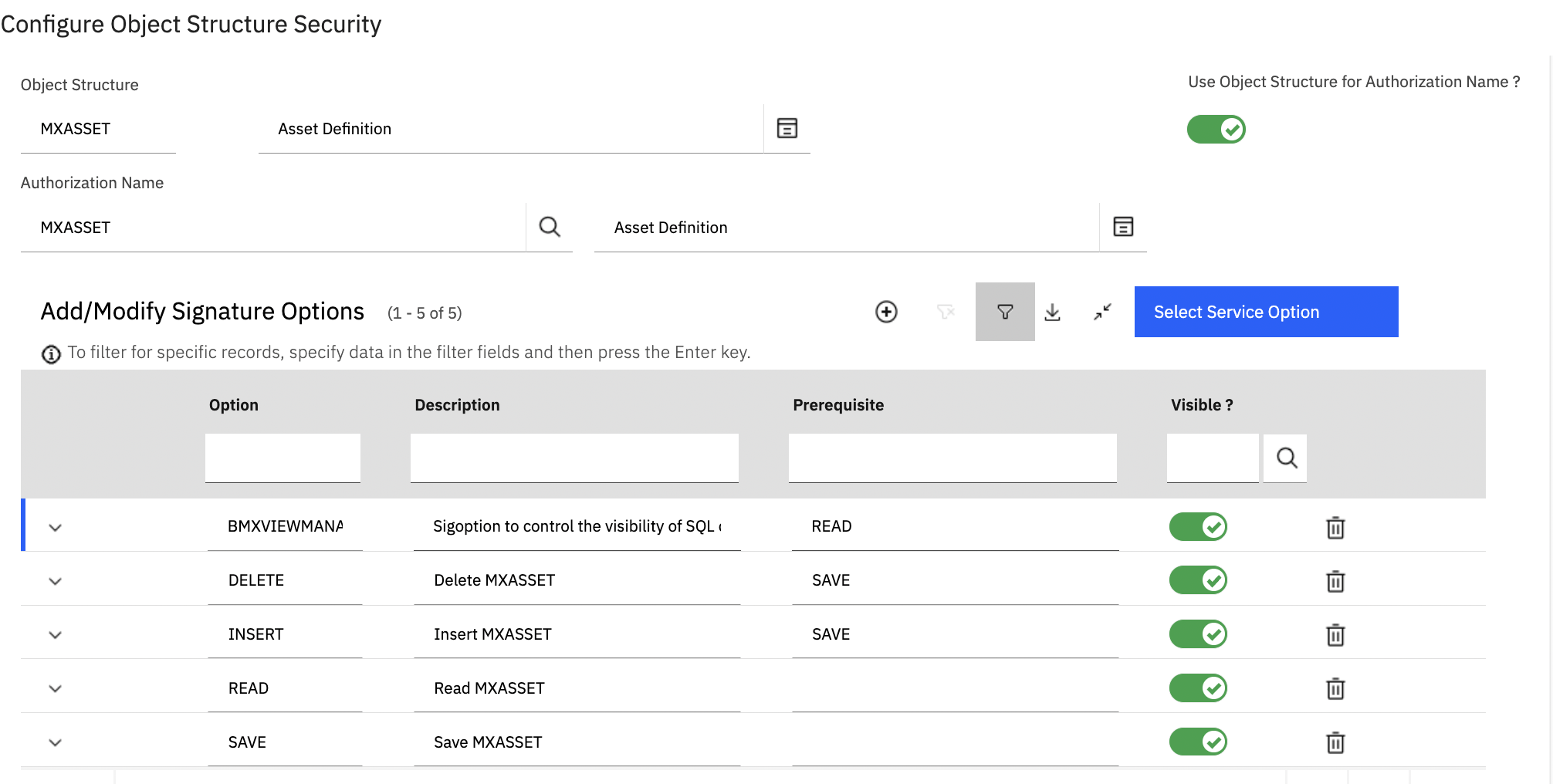Click Object Structure MXASSET field
Screen dimensions: 1553x784
pyautogui.click(x=98, y=129)
